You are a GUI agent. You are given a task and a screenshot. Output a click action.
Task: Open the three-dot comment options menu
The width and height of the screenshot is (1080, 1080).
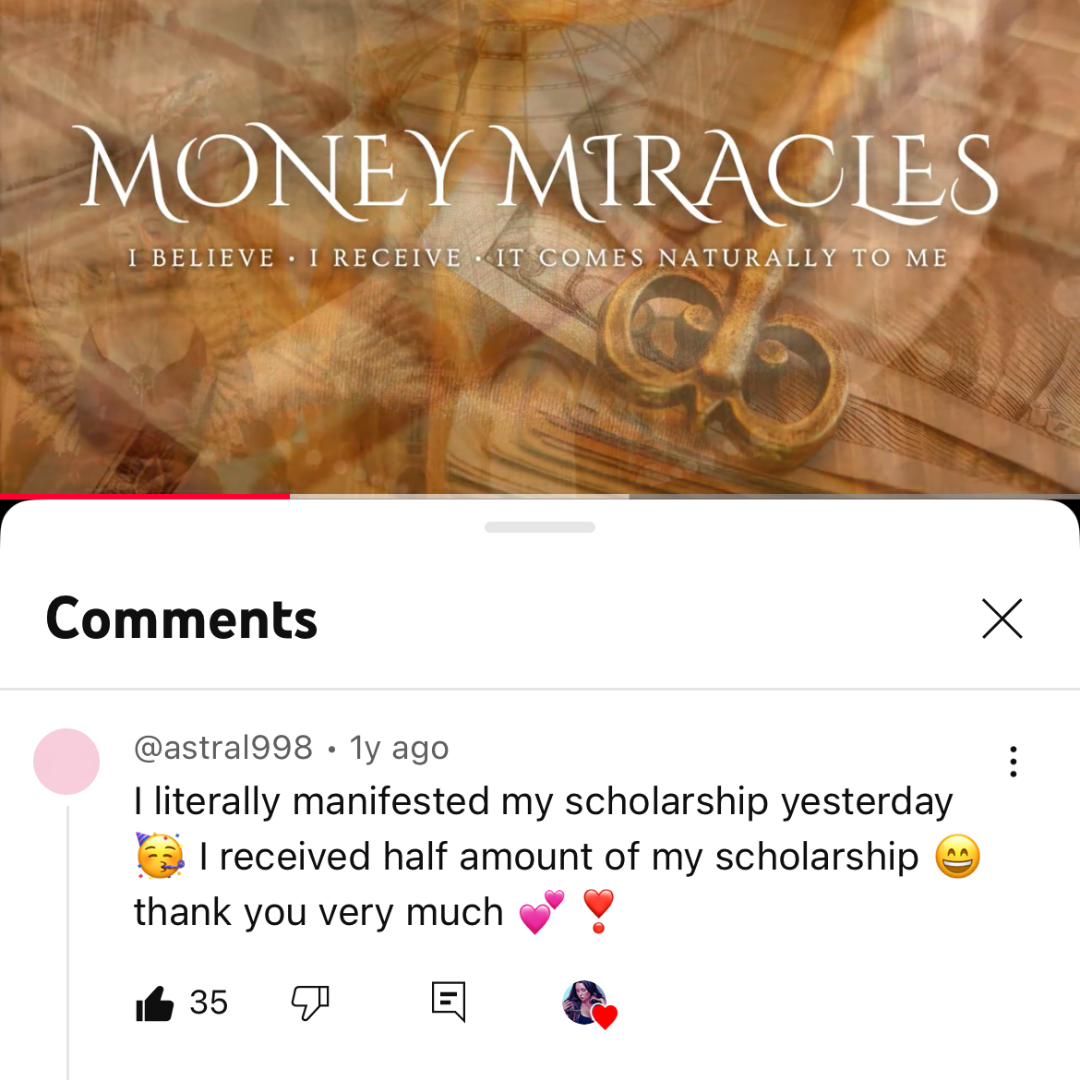1013,761
